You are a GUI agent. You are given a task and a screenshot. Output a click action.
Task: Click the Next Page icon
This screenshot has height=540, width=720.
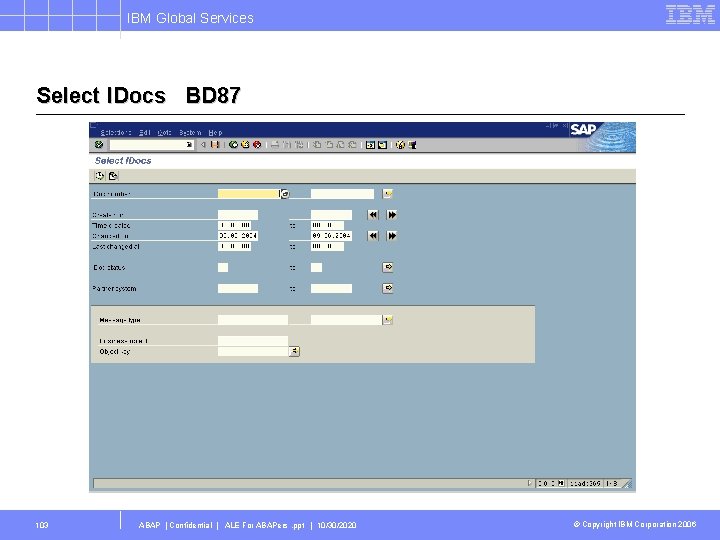click(341, 145)
